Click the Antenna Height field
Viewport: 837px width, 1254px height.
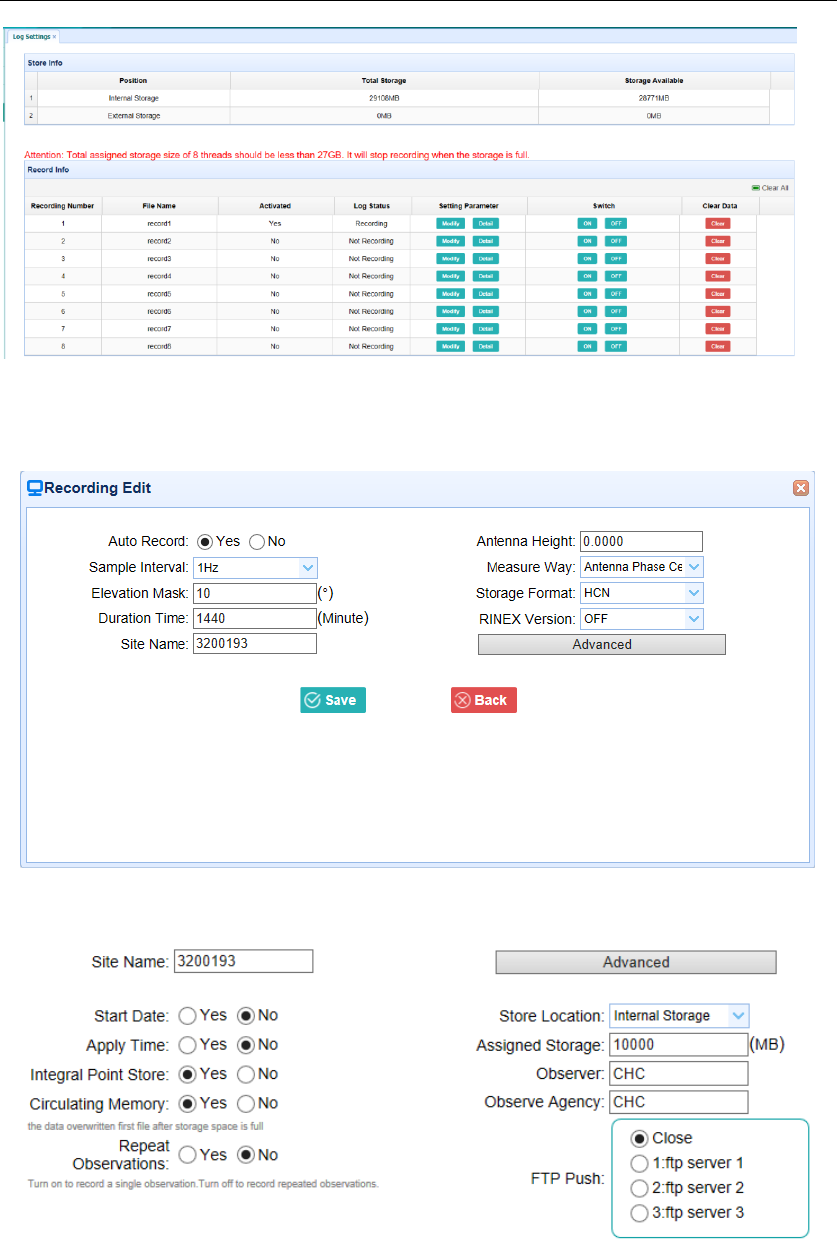[x=641, y=541]
